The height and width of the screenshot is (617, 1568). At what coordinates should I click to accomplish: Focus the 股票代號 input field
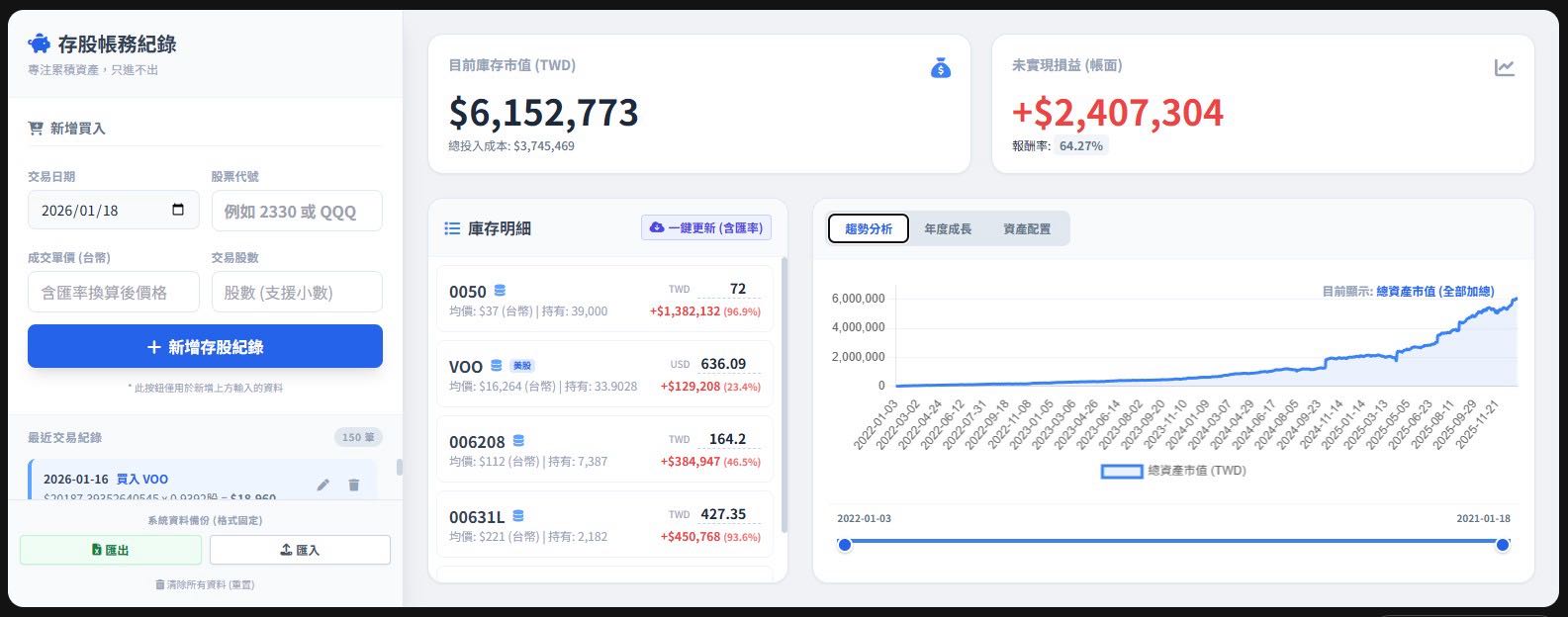point(297,212)
